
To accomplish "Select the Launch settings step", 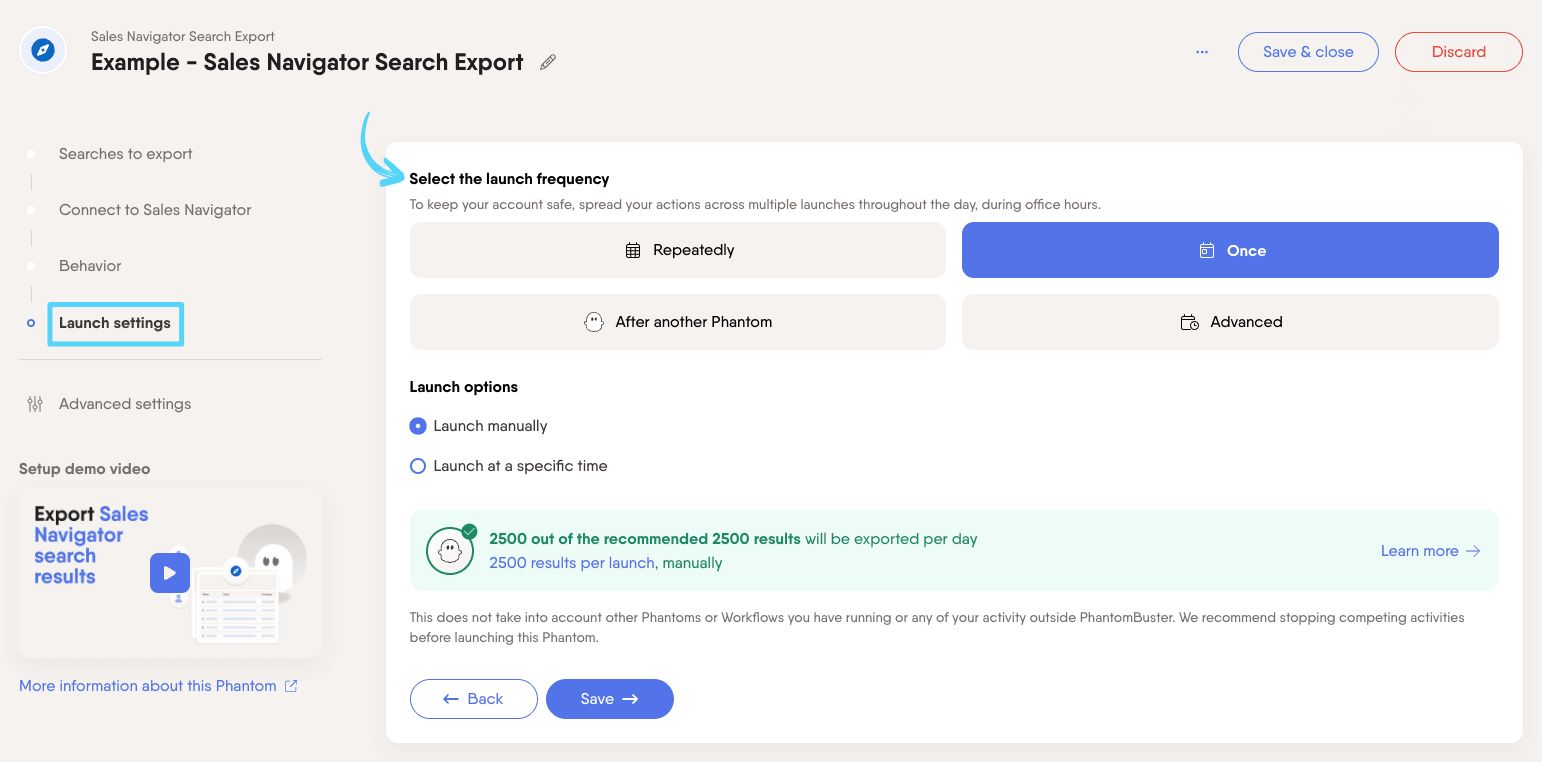I will [x=115, y=323].
